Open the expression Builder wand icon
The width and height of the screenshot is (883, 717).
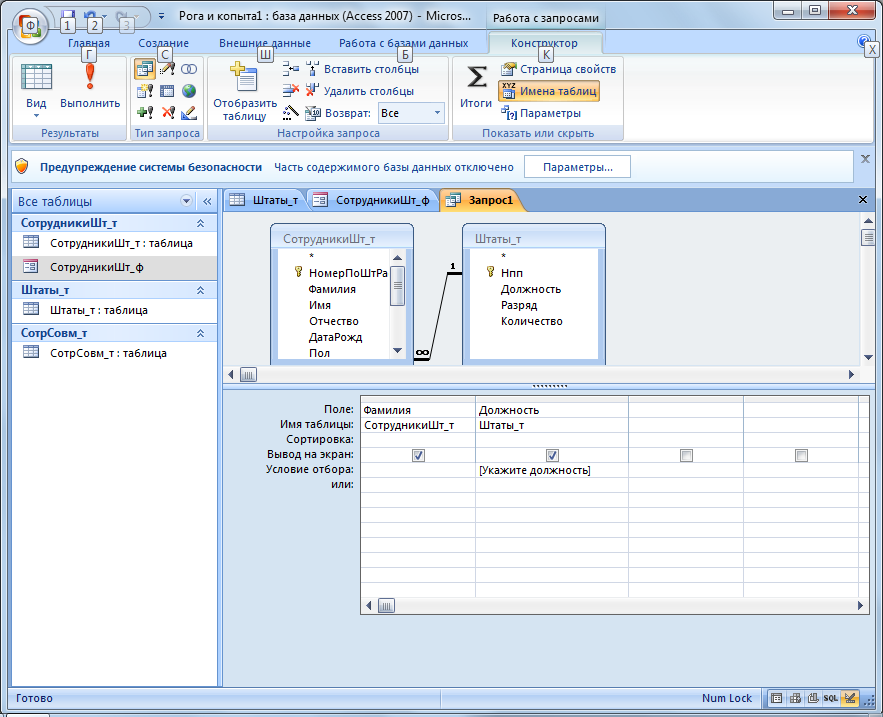coord(291,113)
